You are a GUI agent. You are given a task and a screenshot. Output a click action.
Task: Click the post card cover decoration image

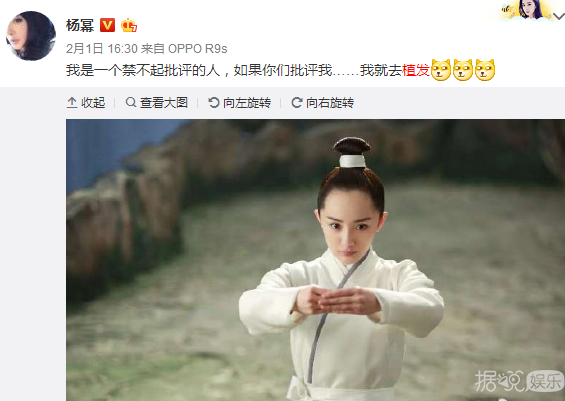pos(527,10)
